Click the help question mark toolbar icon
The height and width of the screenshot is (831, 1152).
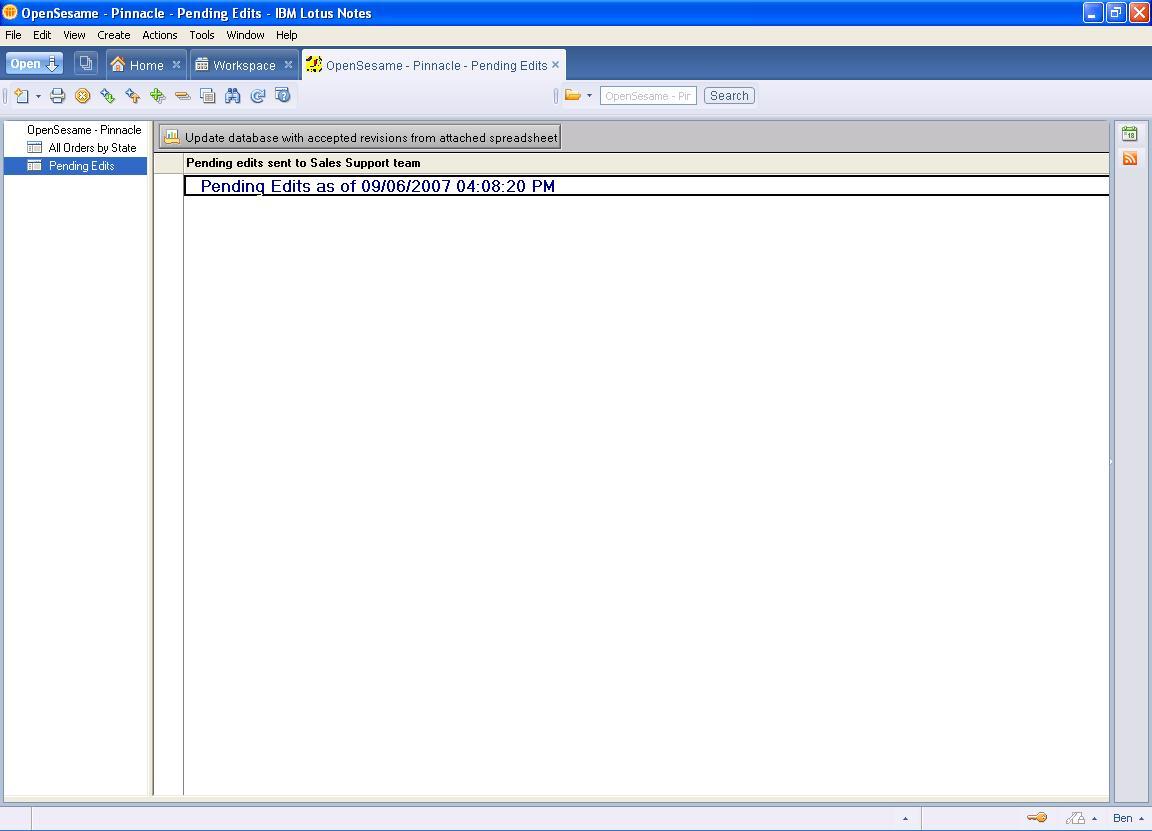tap(283, 96)
